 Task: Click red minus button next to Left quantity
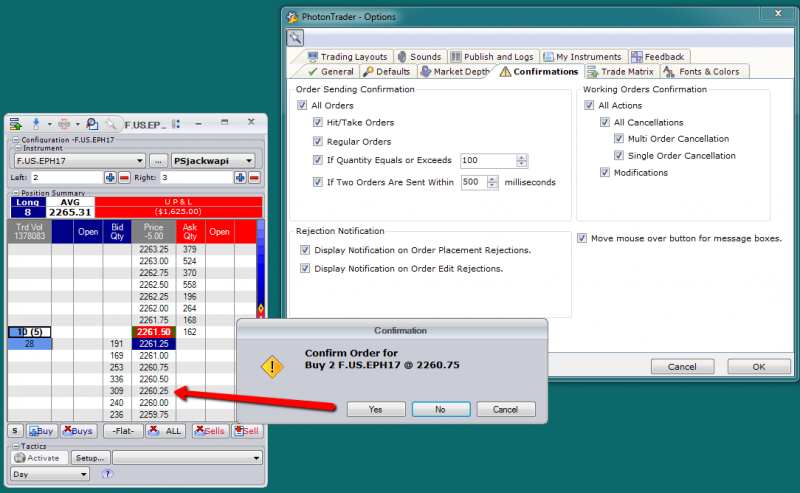[124, 178]
